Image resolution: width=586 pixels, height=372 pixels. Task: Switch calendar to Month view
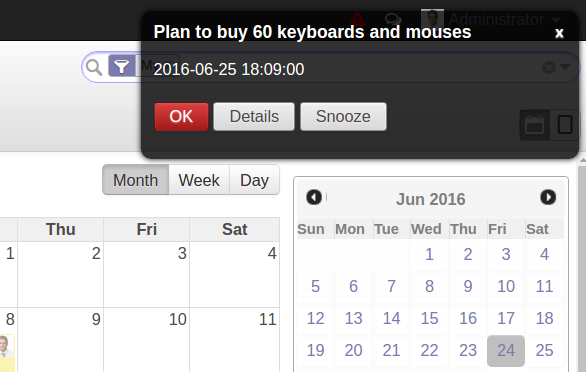click(136, 180)
